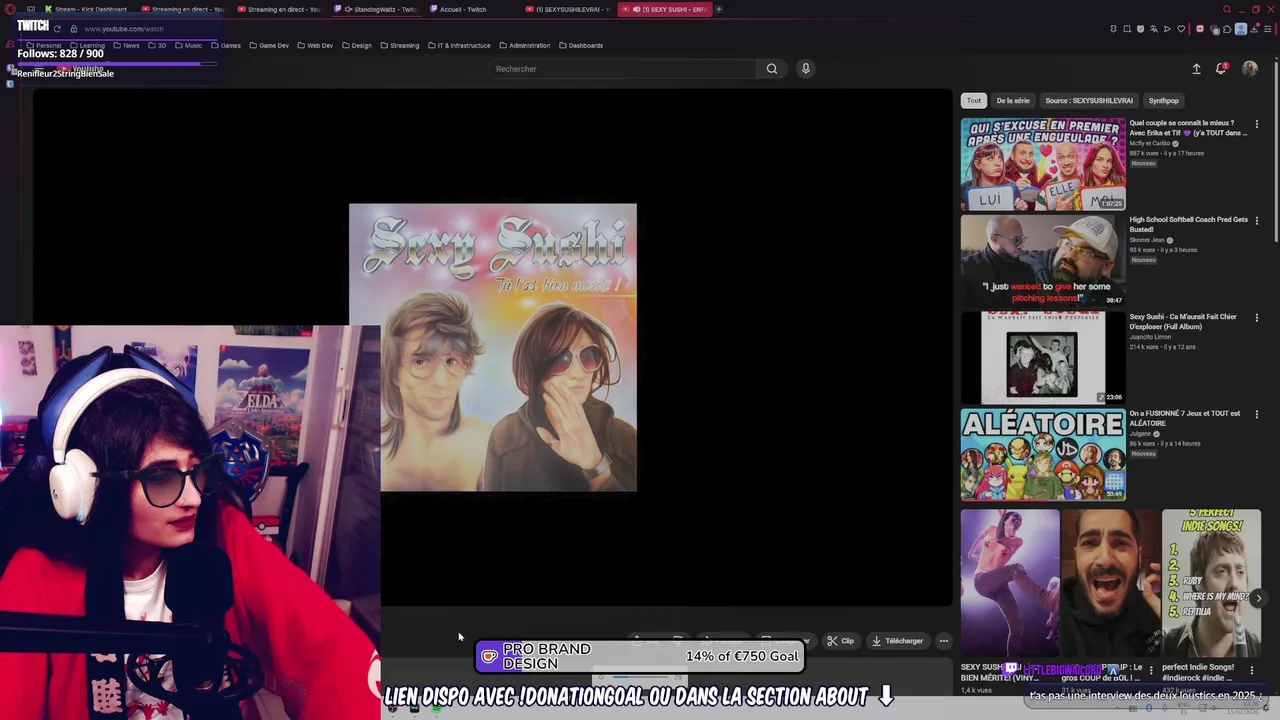Open the Juancito Limon channel link
The height and width of the screenshot is (720, 1280).
click(x=1150, y=337)
